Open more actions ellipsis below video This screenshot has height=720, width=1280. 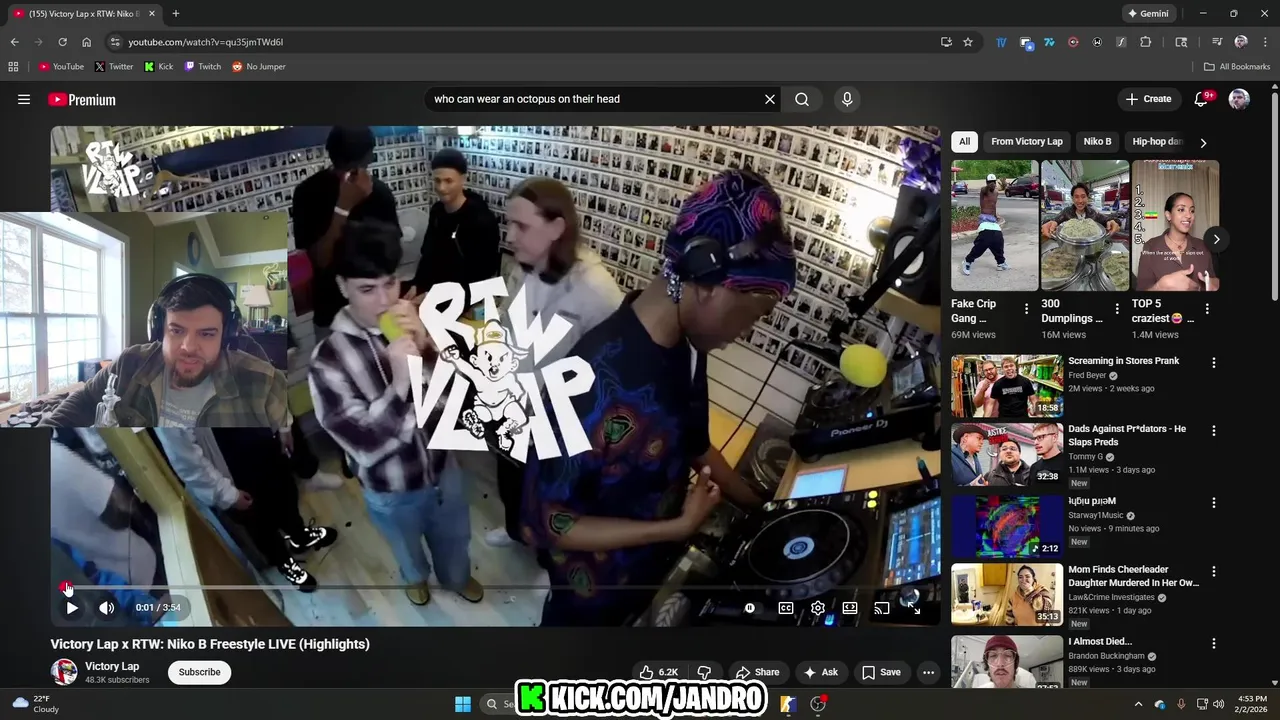tap(928, 672)
